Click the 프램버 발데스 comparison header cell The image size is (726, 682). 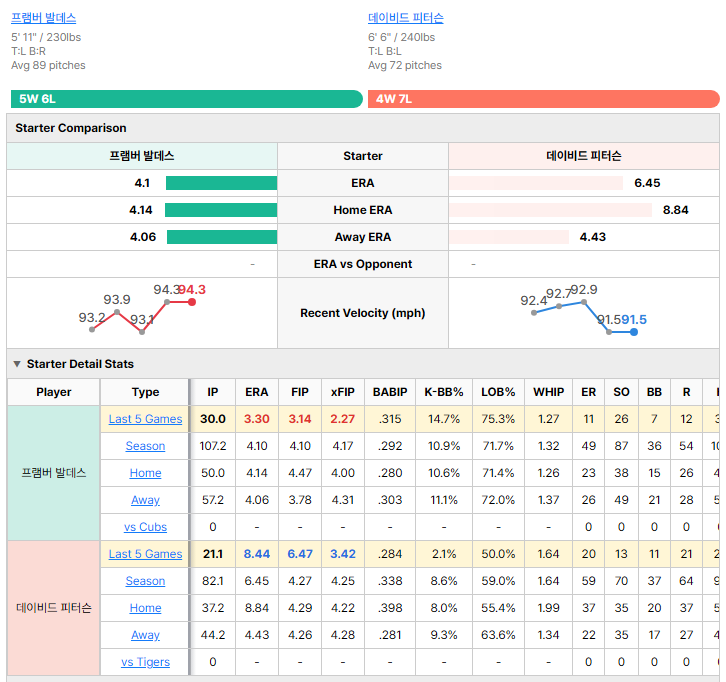pos(142,156)
